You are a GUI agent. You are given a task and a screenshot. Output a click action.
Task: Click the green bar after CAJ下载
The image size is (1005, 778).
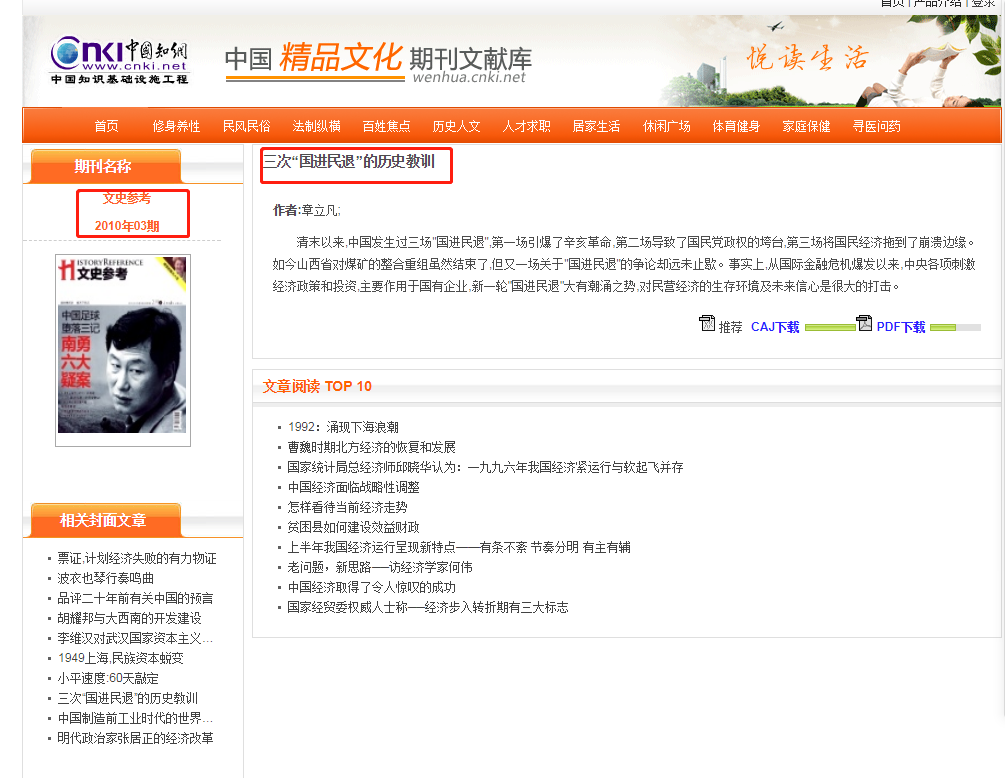pos(830,327)
